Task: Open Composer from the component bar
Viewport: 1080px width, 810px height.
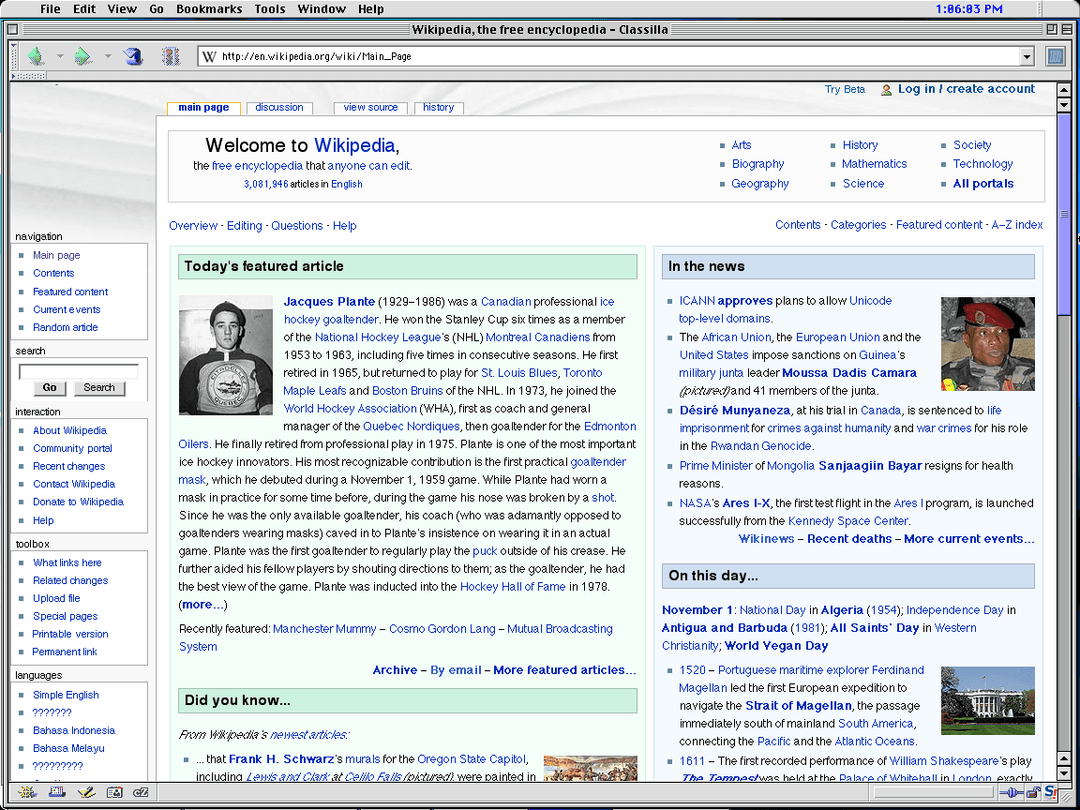Action: click(86, 792)
